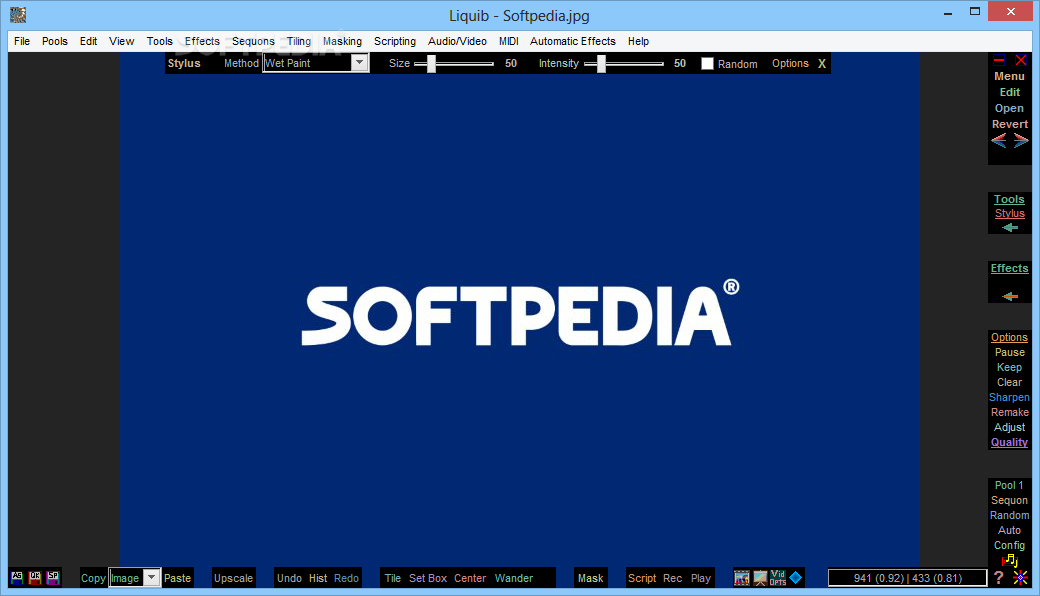
Task: Open the Tiling menu
Action: pyautogui.click(x=298, y=41)
